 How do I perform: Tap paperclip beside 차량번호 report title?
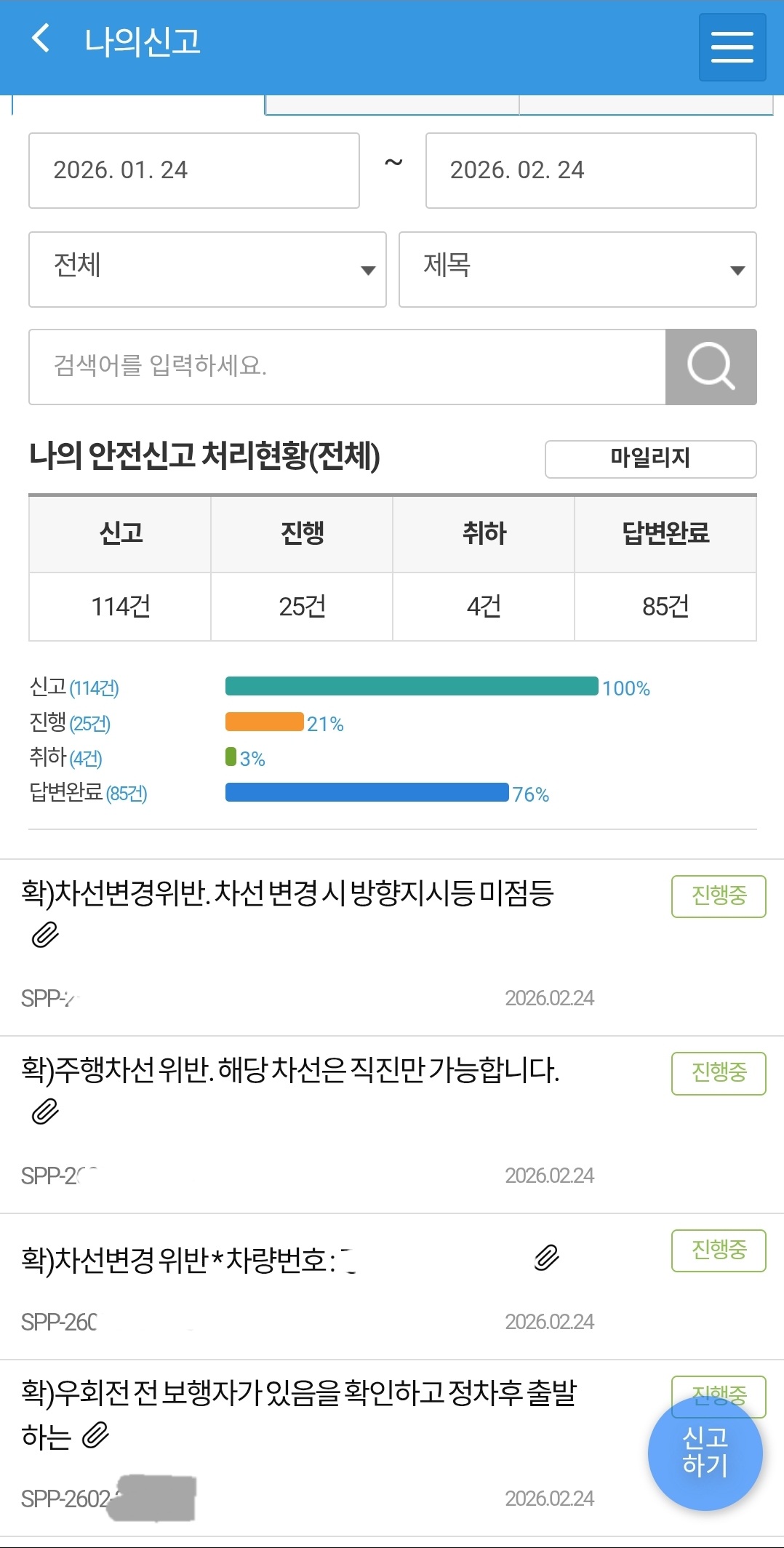[546, 1257]
